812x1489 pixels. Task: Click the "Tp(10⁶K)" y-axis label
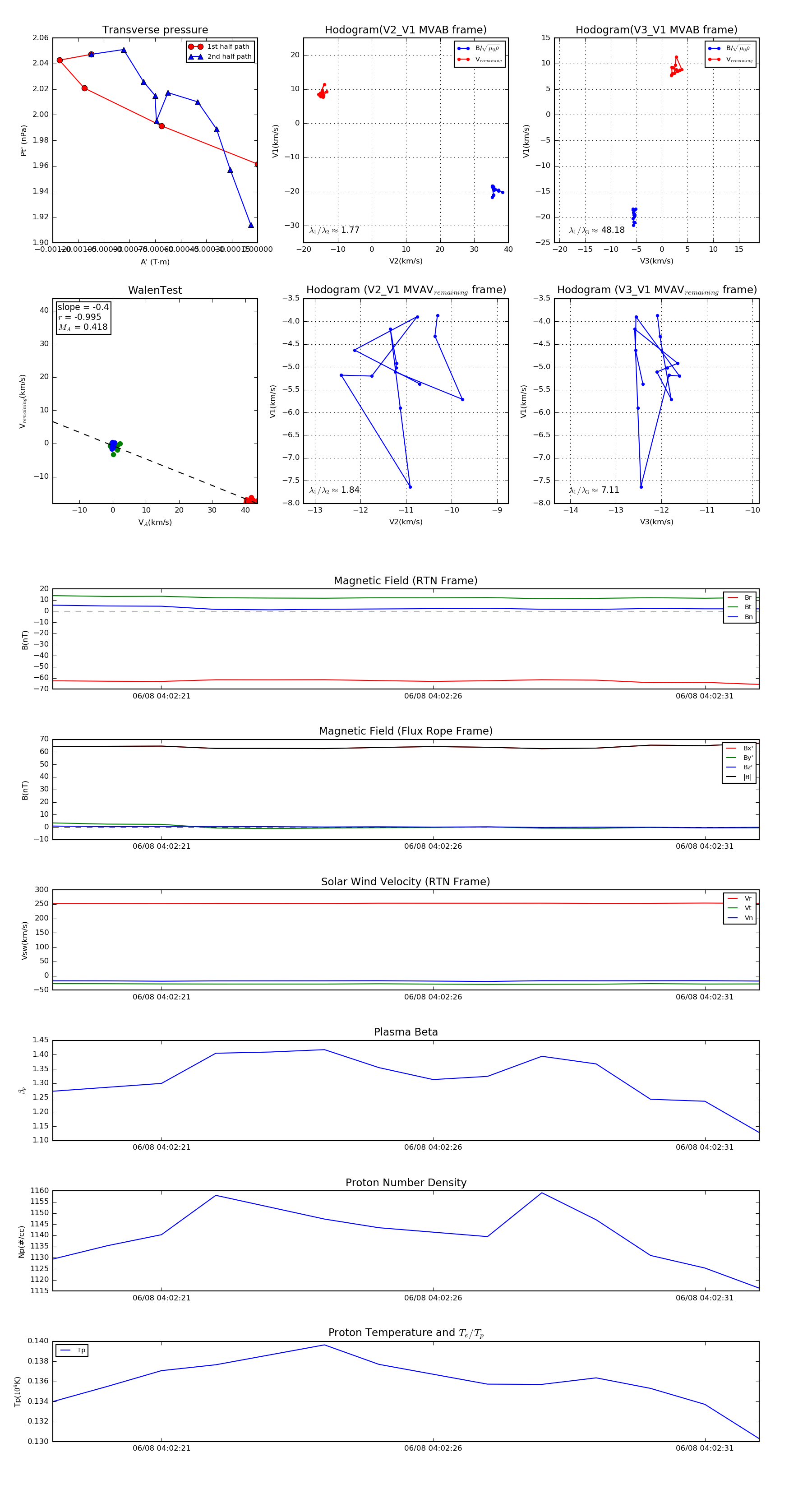tap(17, 1392)
